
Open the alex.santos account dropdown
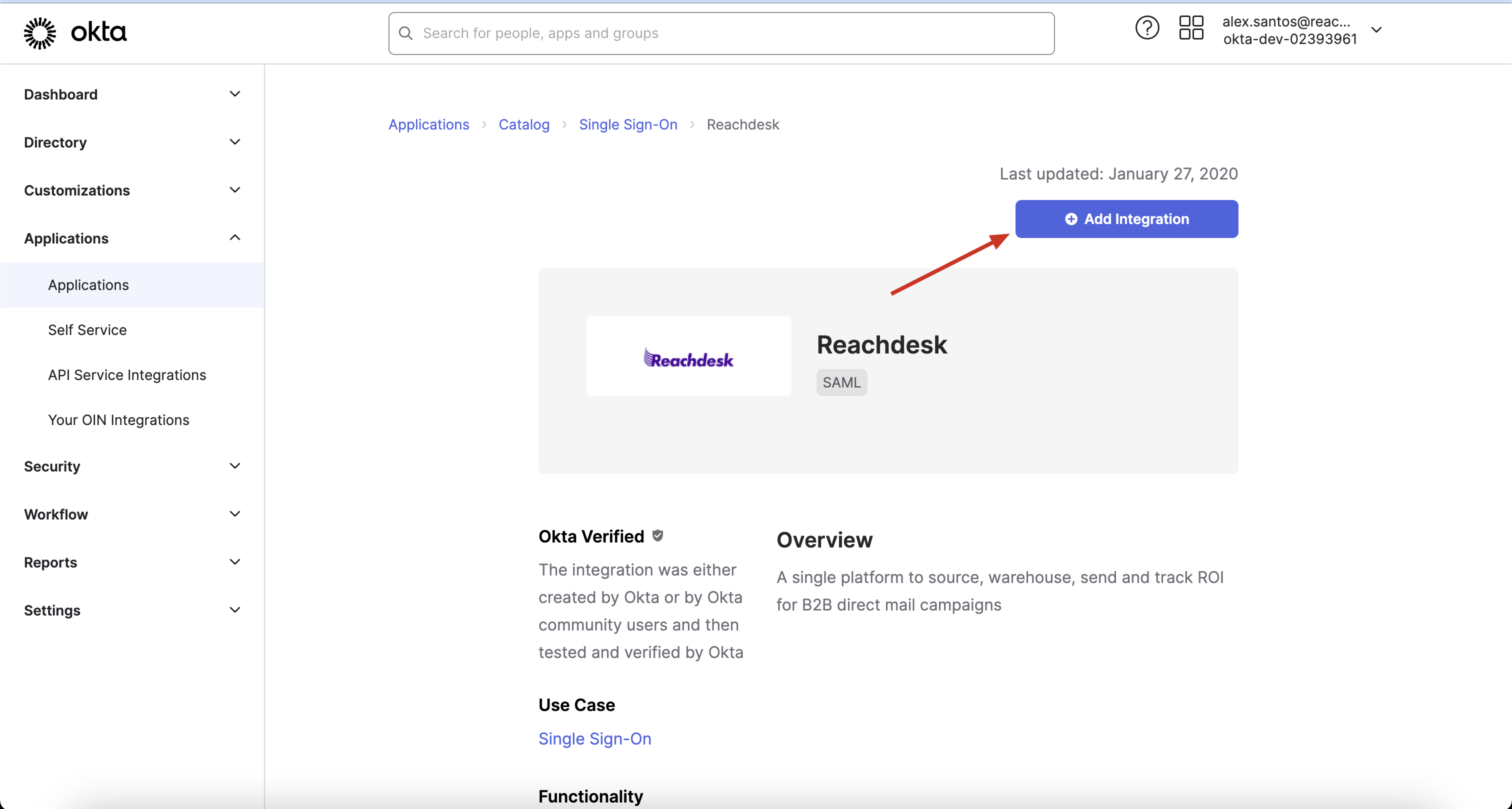[1302, 30]
